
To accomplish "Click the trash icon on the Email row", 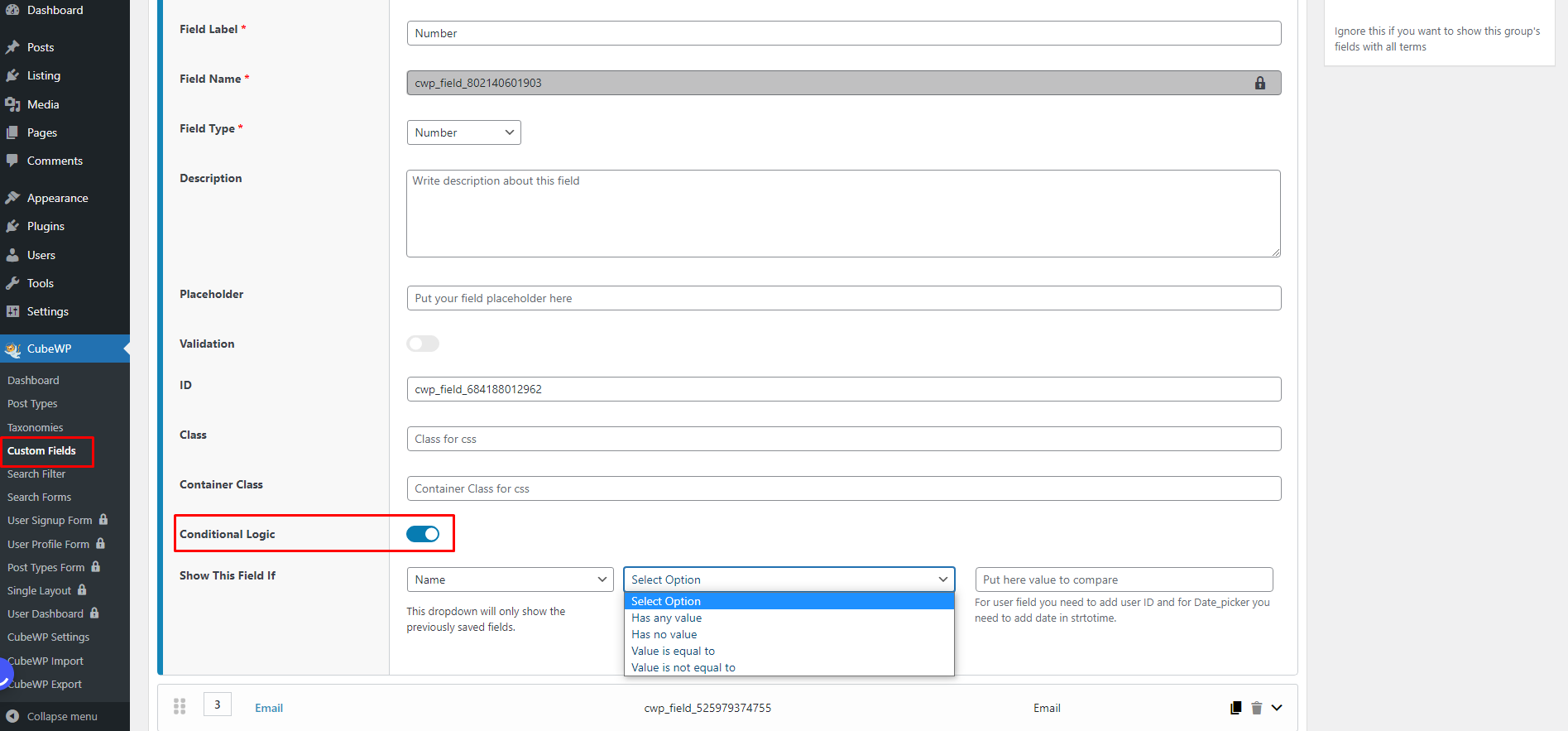I will [x=1257, y=708].
